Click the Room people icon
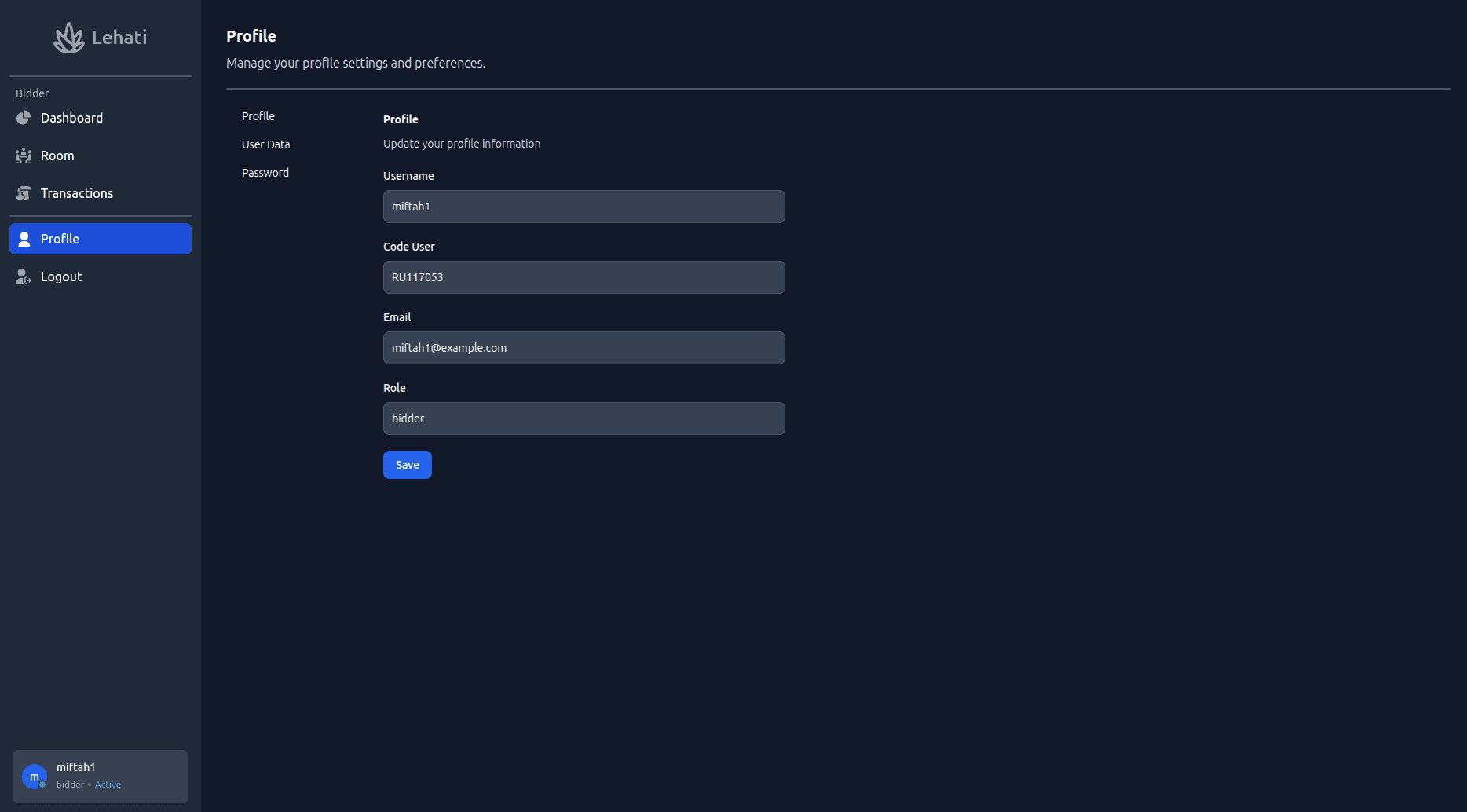The width and height of the screenshot is (1467, 812). click(24, 155)
